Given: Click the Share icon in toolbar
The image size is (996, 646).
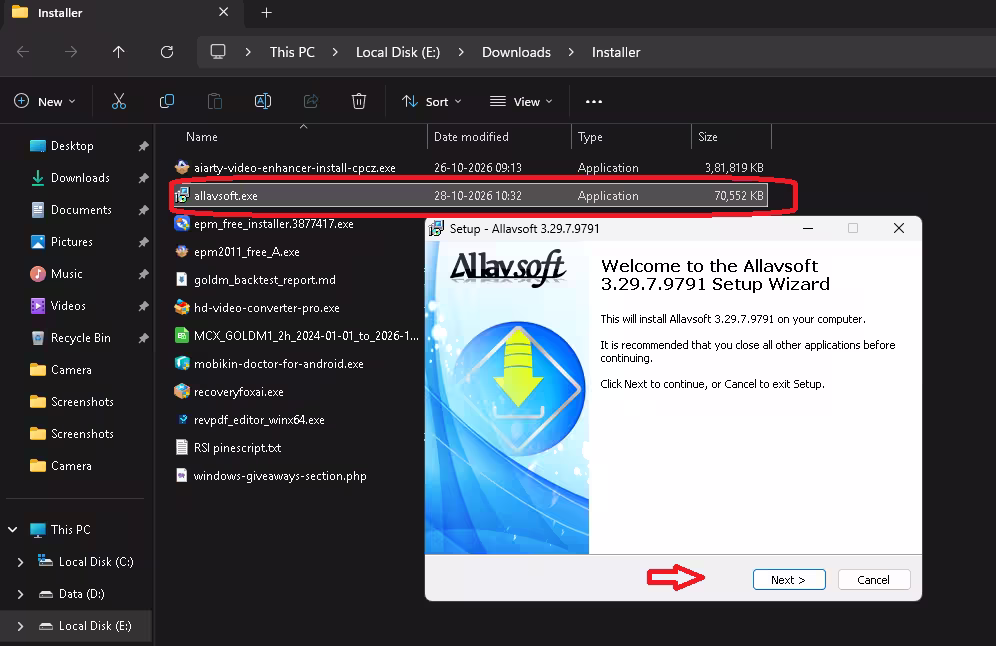Looking at the screenshot, I should (311, 101).
